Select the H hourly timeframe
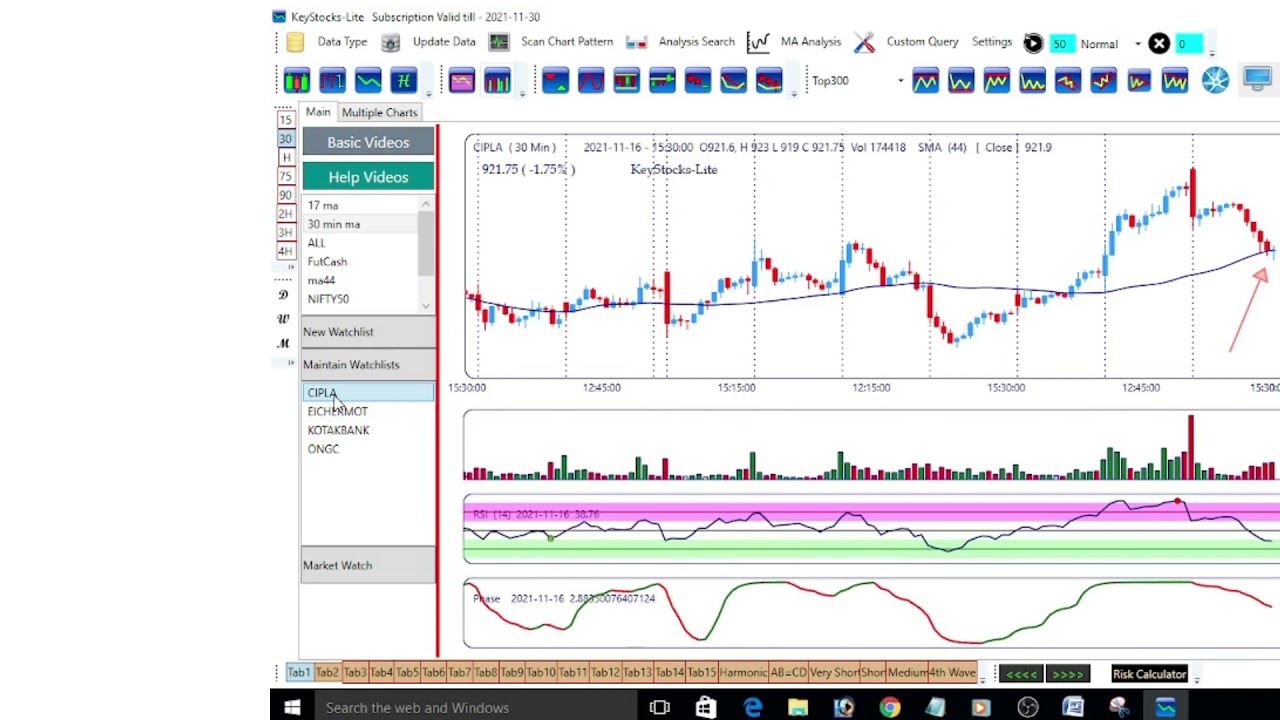Image resolution: width=1280 pixels, height=720 pixels. [286, 158]
